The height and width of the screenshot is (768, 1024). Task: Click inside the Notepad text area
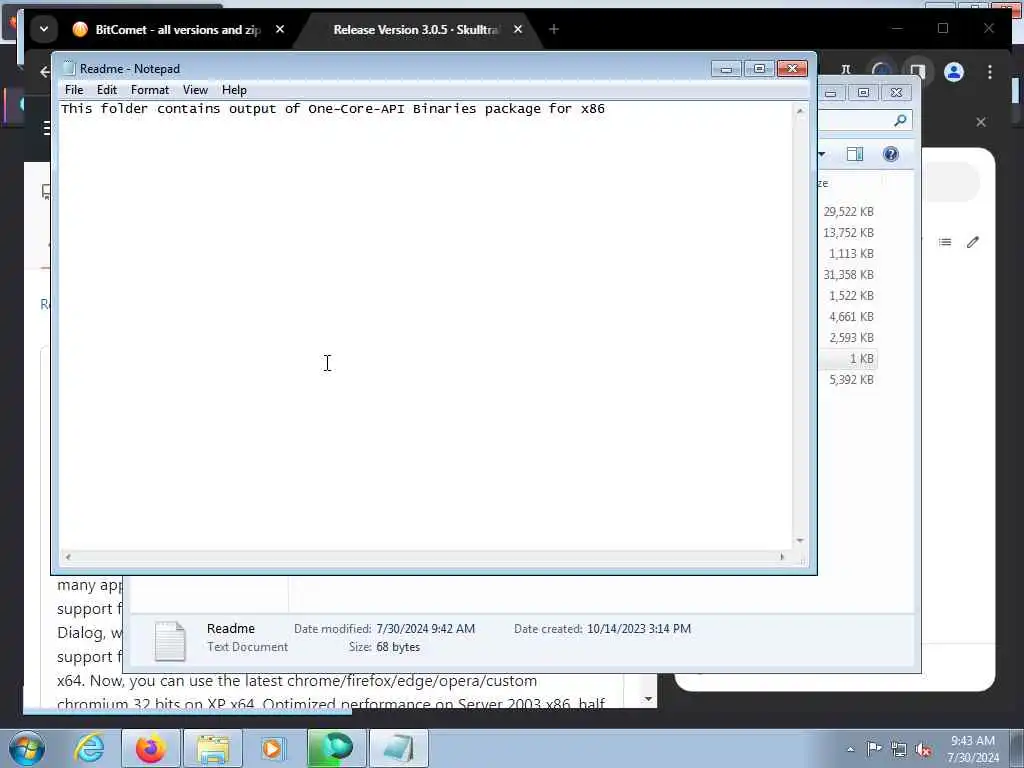click(425, 325)
